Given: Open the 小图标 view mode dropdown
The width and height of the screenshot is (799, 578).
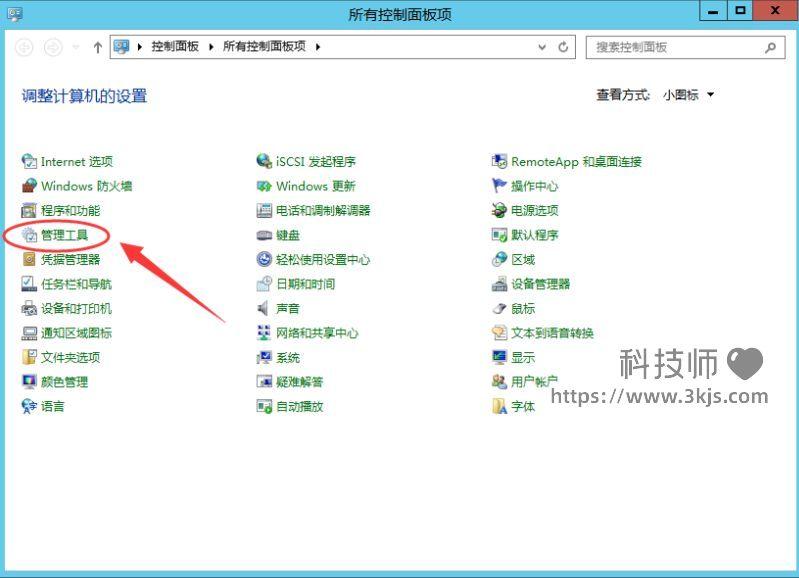Looking at the screenshot, I should (x=688, y=95).
